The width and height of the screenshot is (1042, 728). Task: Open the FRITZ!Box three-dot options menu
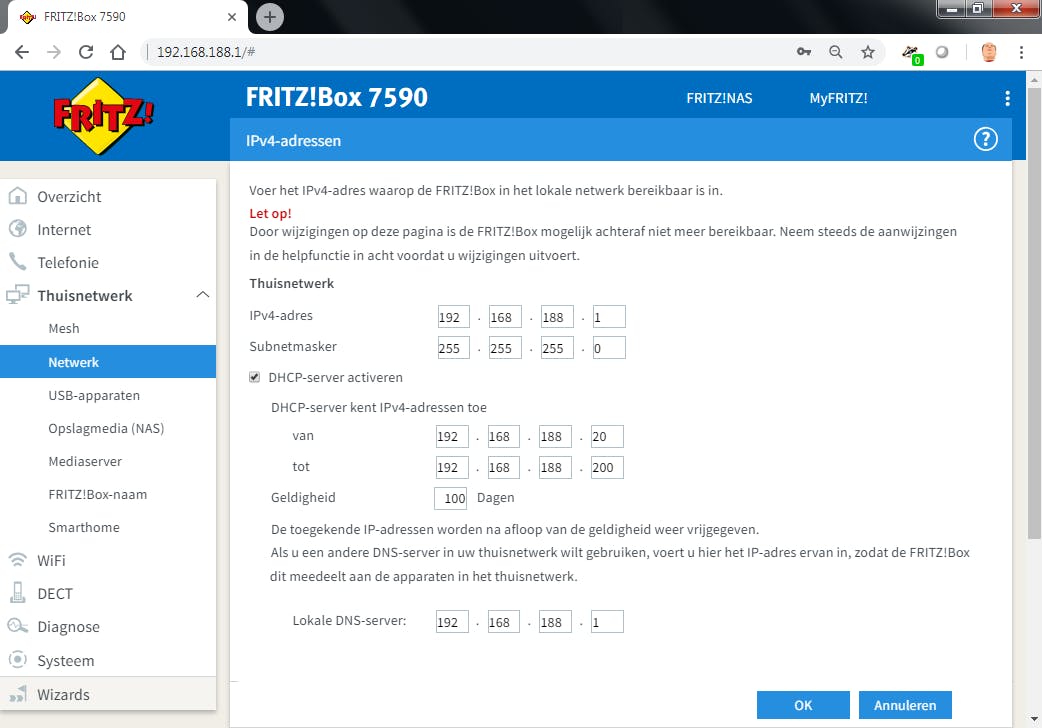[1007, 98]
